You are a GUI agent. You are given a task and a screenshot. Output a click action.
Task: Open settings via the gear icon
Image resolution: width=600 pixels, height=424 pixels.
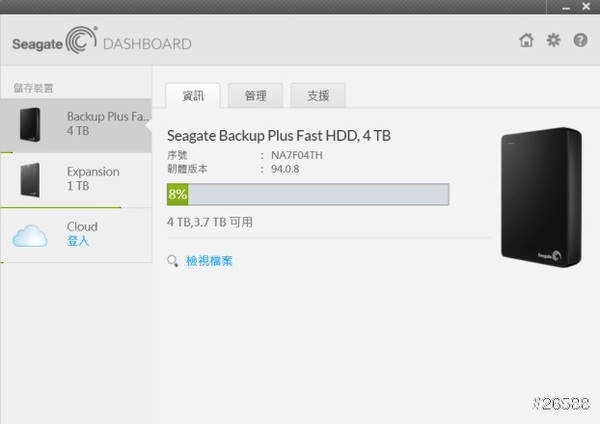(553, 41)
